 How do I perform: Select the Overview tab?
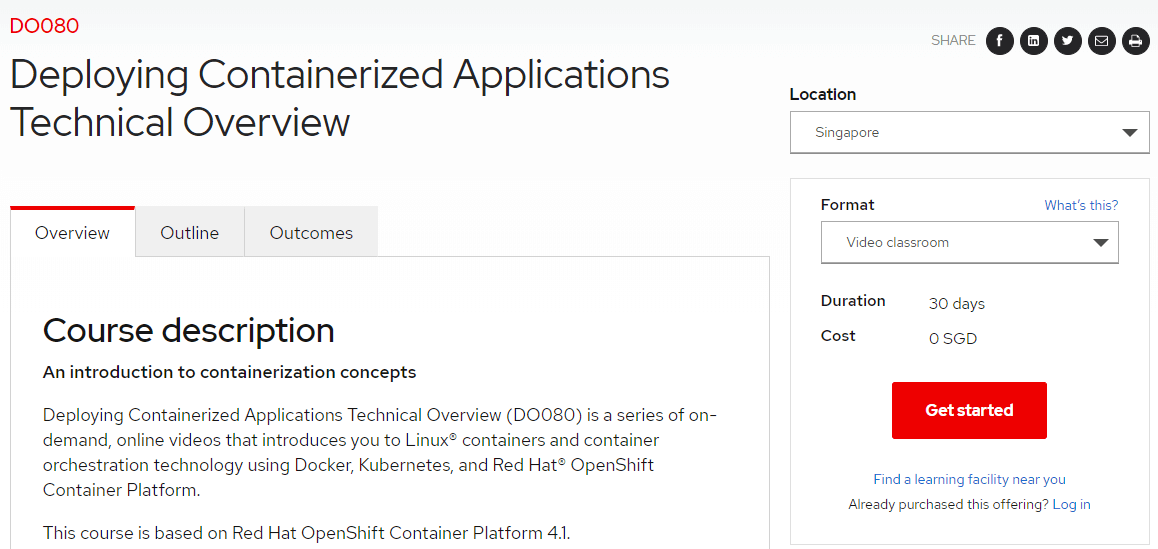pos(72,233)
